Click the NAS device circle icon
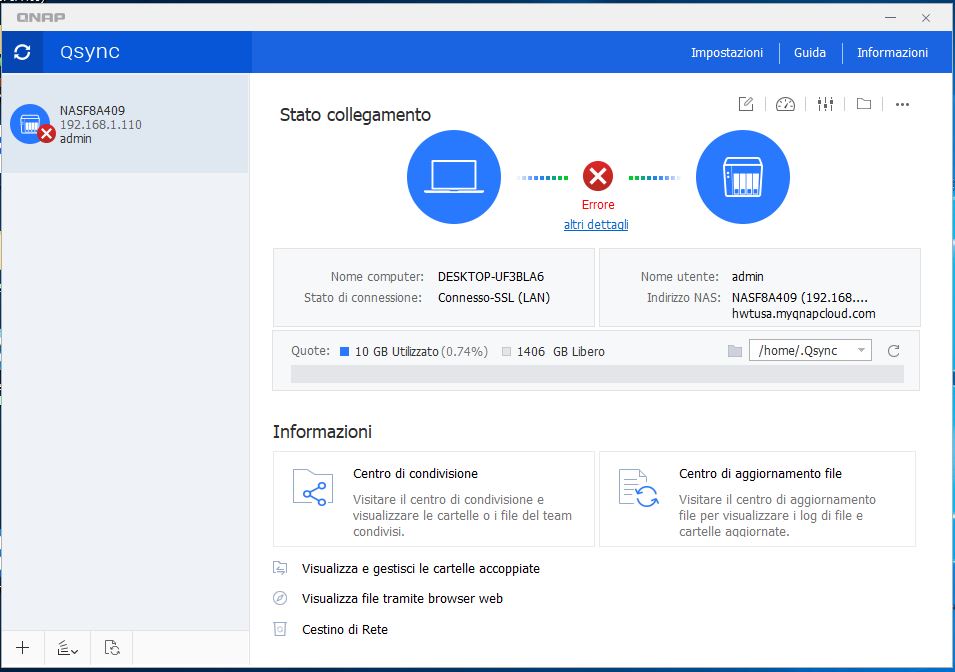955x672 pixels. [x=742, y=178]
